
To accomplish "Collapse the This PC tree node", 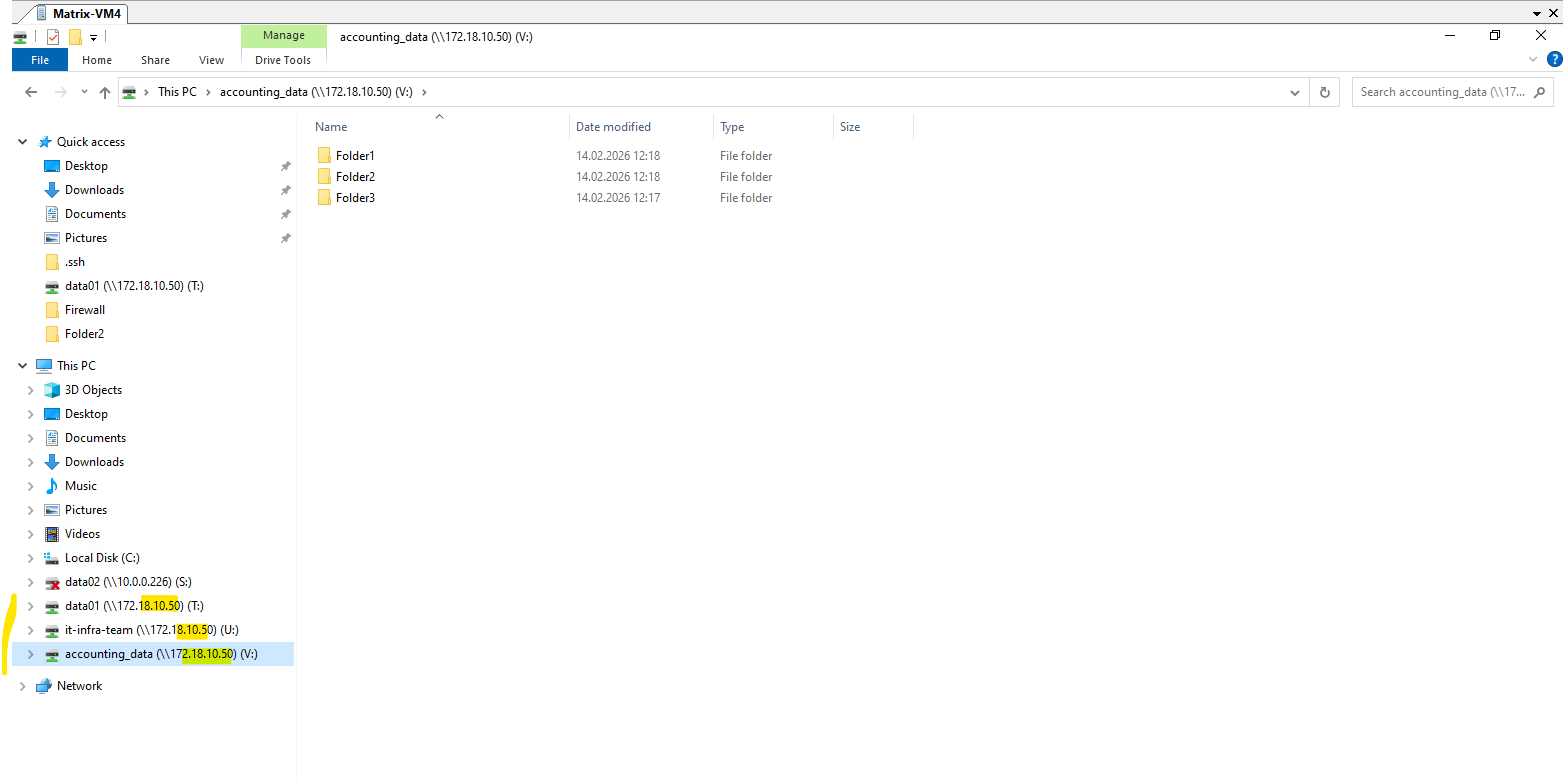I will [23, 366].
